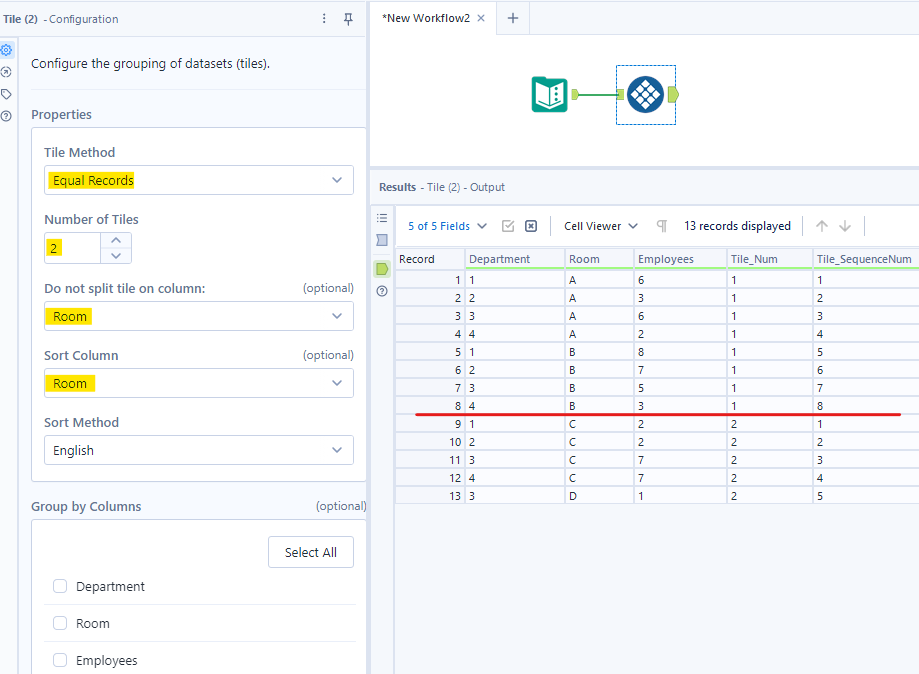This screenshot has height=674, width=919.
Task: Enable Room in Group by Columns
Action: (x=60, y=624)
